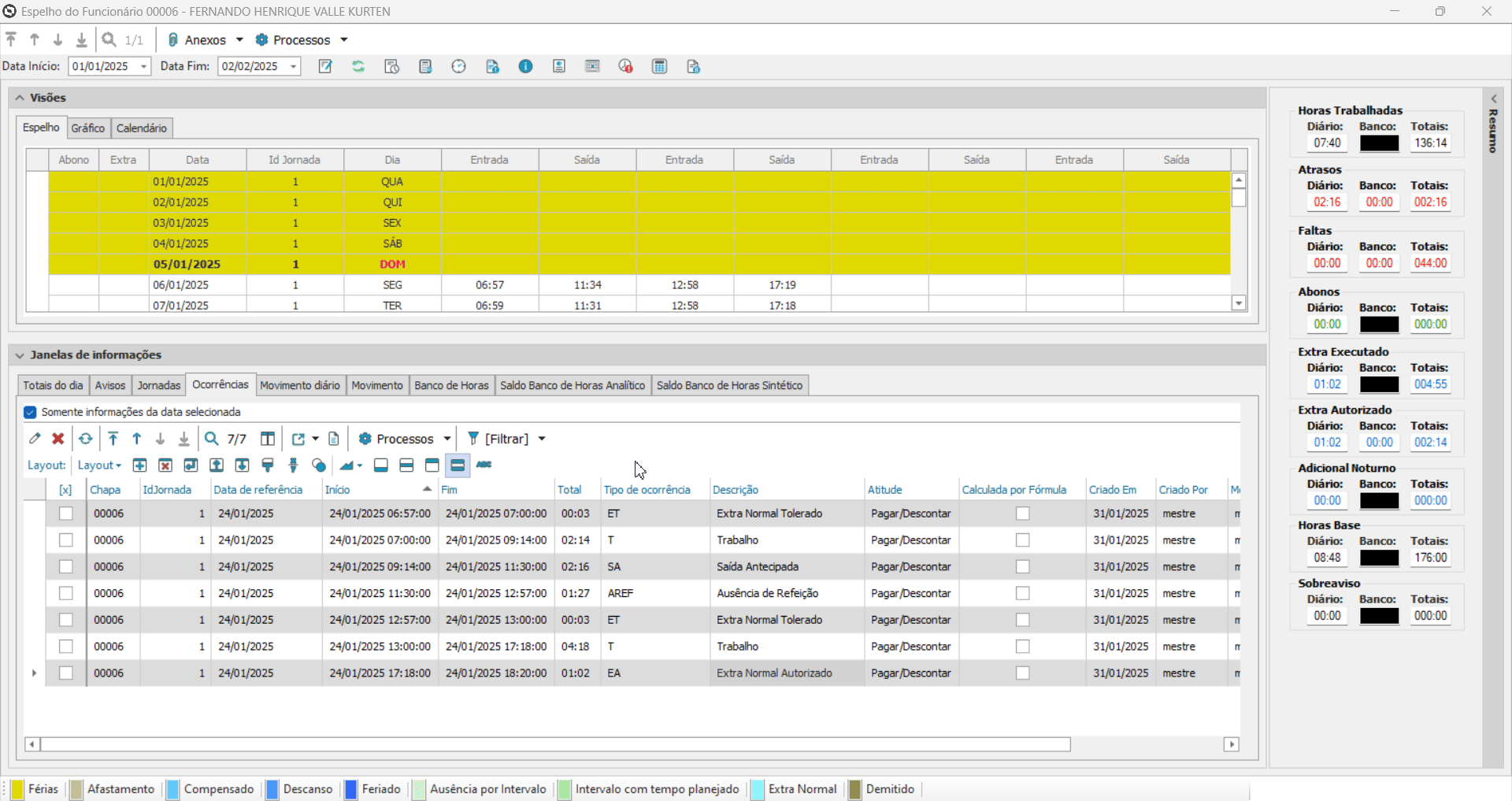This screenshot has height=801, width=1512.
Task: Open the Banco de Horas tab
Action: click(451, 385)
